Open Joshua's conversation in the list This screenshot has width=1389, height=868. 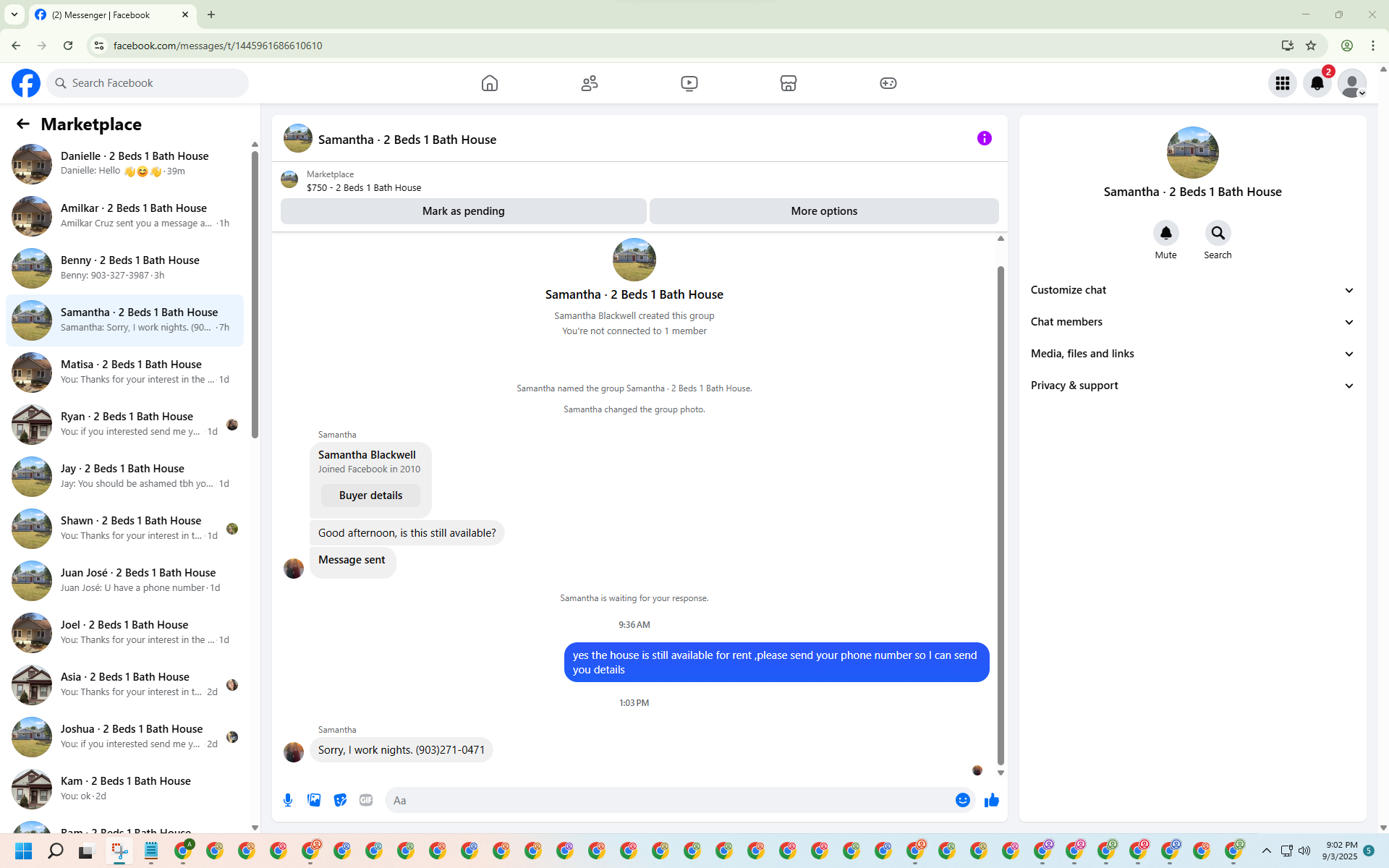125,736
